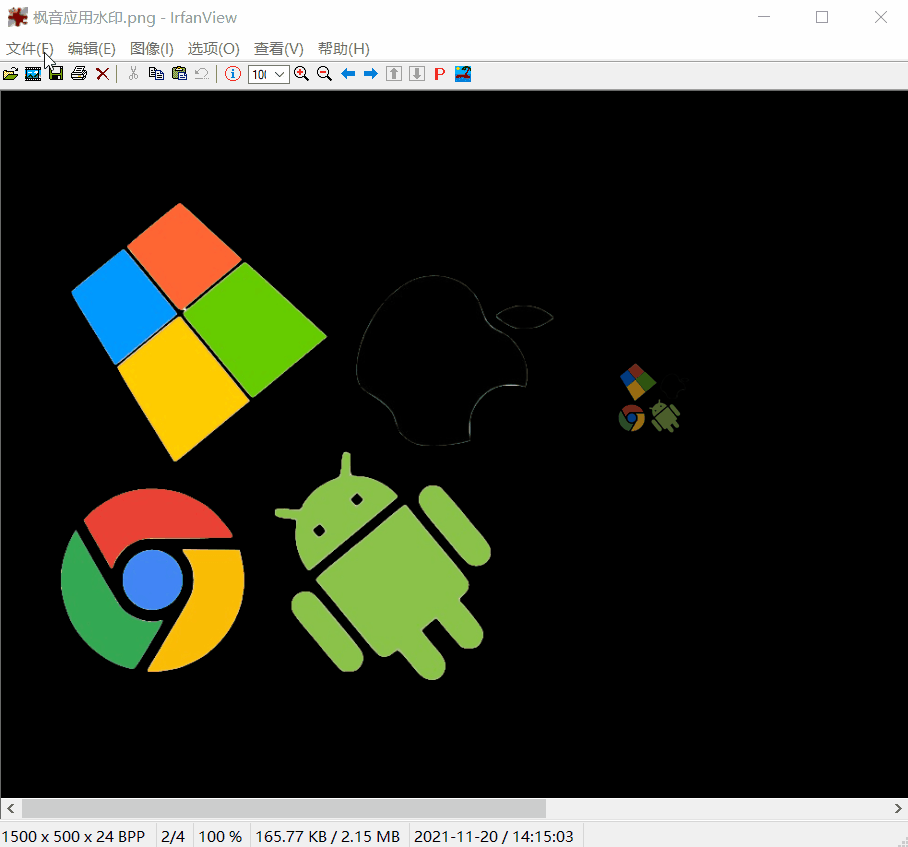Open the 编辑(E) menu
Screen dimensions: 908x847
pyautogui.click(x=91, y=49)
